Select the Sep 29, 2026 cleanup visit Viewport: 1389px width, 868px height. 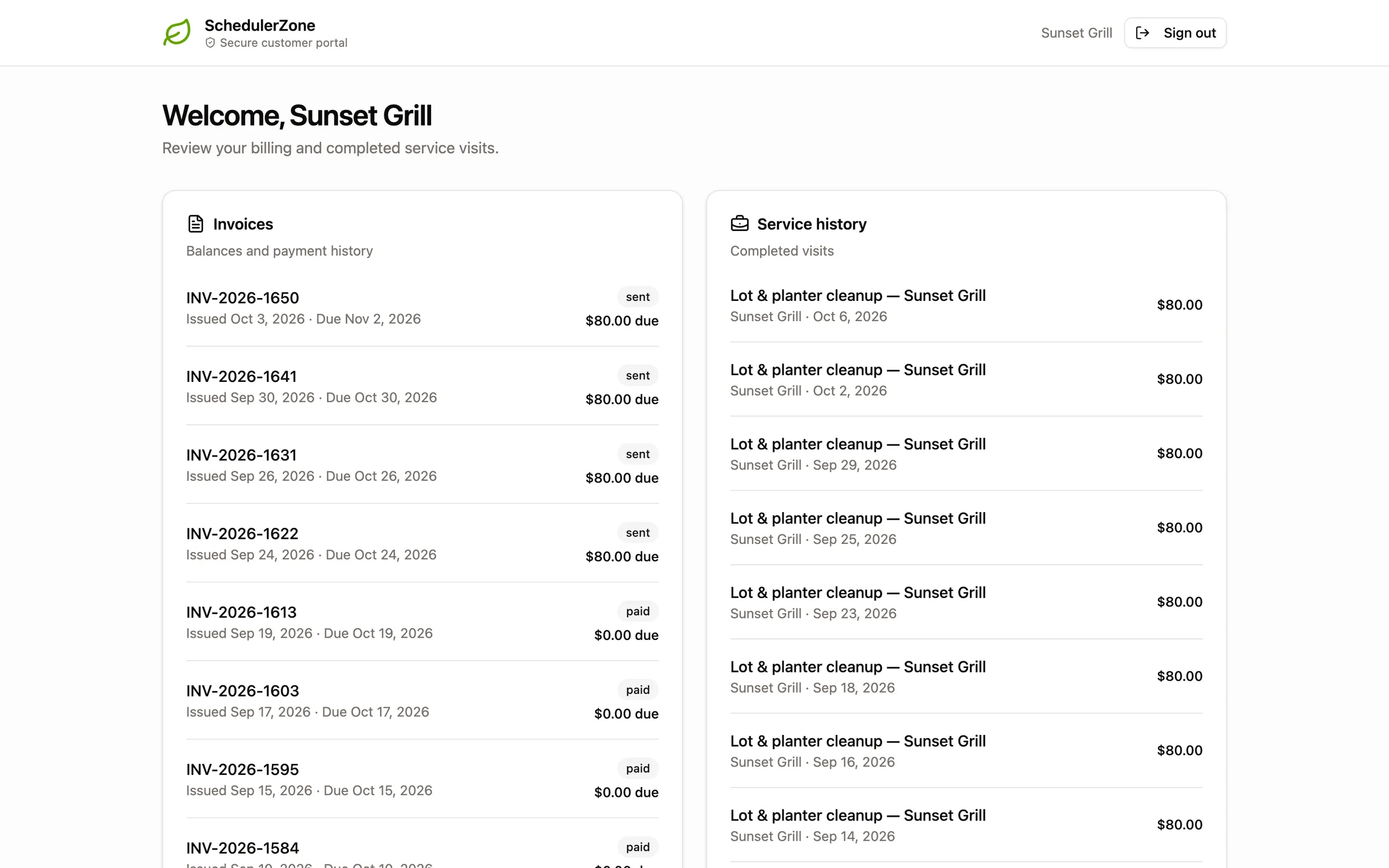click(967, 453)
